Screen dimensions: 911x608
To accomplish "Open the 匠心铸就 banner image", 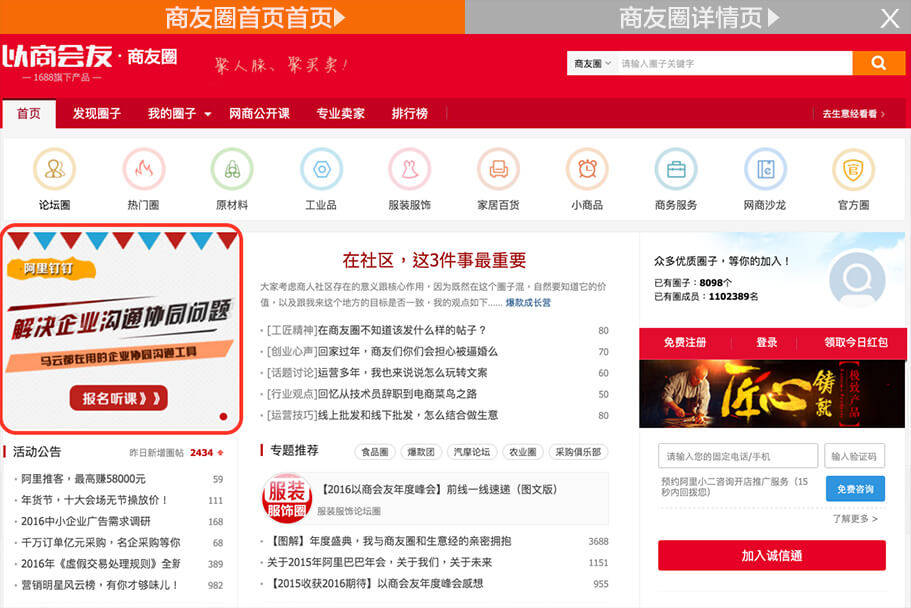I will pyautogui.click(x=772, y=394).
